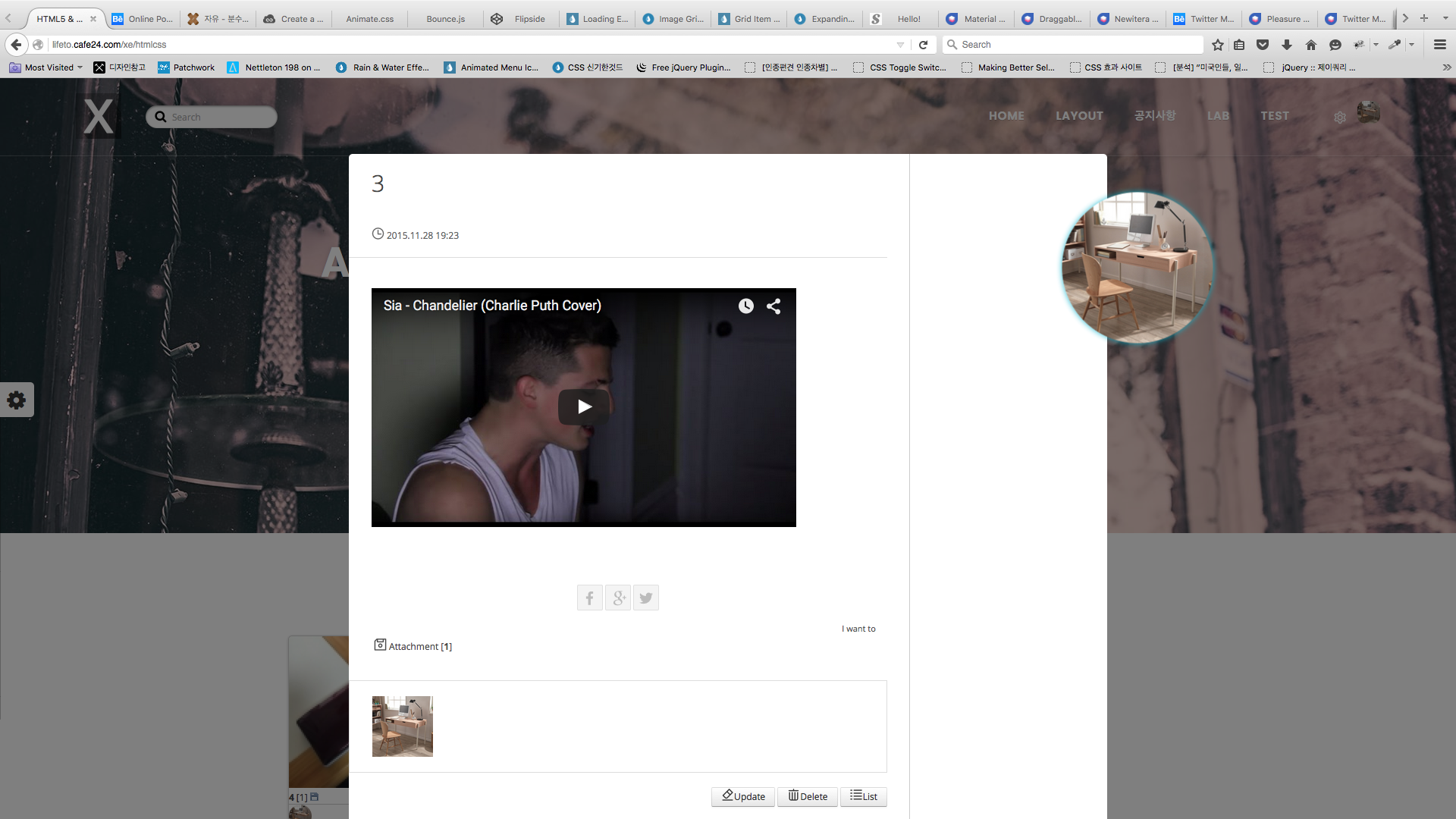Open Making Better Sel... bookmark
Viewport: 1456px width, 819px height.
click(x=1009, y=67)
